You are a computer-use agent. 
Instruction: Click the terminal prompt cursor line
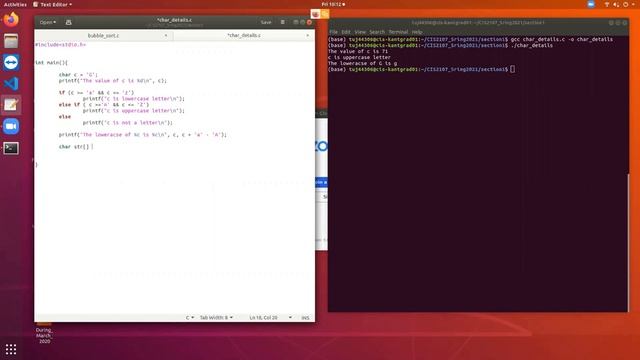point(421,69)
